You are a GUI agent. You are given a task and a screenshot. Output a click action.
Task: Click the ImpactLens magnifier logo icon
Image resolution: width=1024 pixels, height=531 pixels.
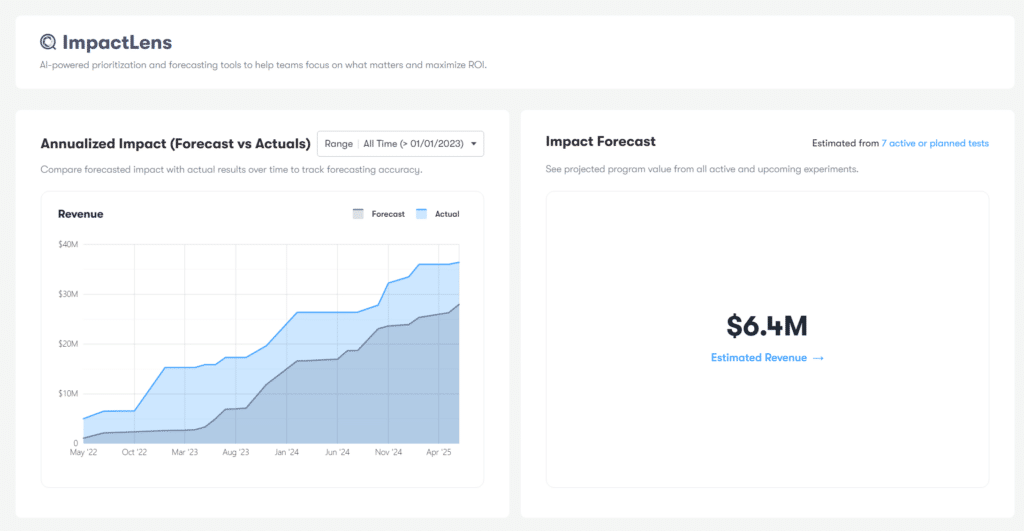49,42
